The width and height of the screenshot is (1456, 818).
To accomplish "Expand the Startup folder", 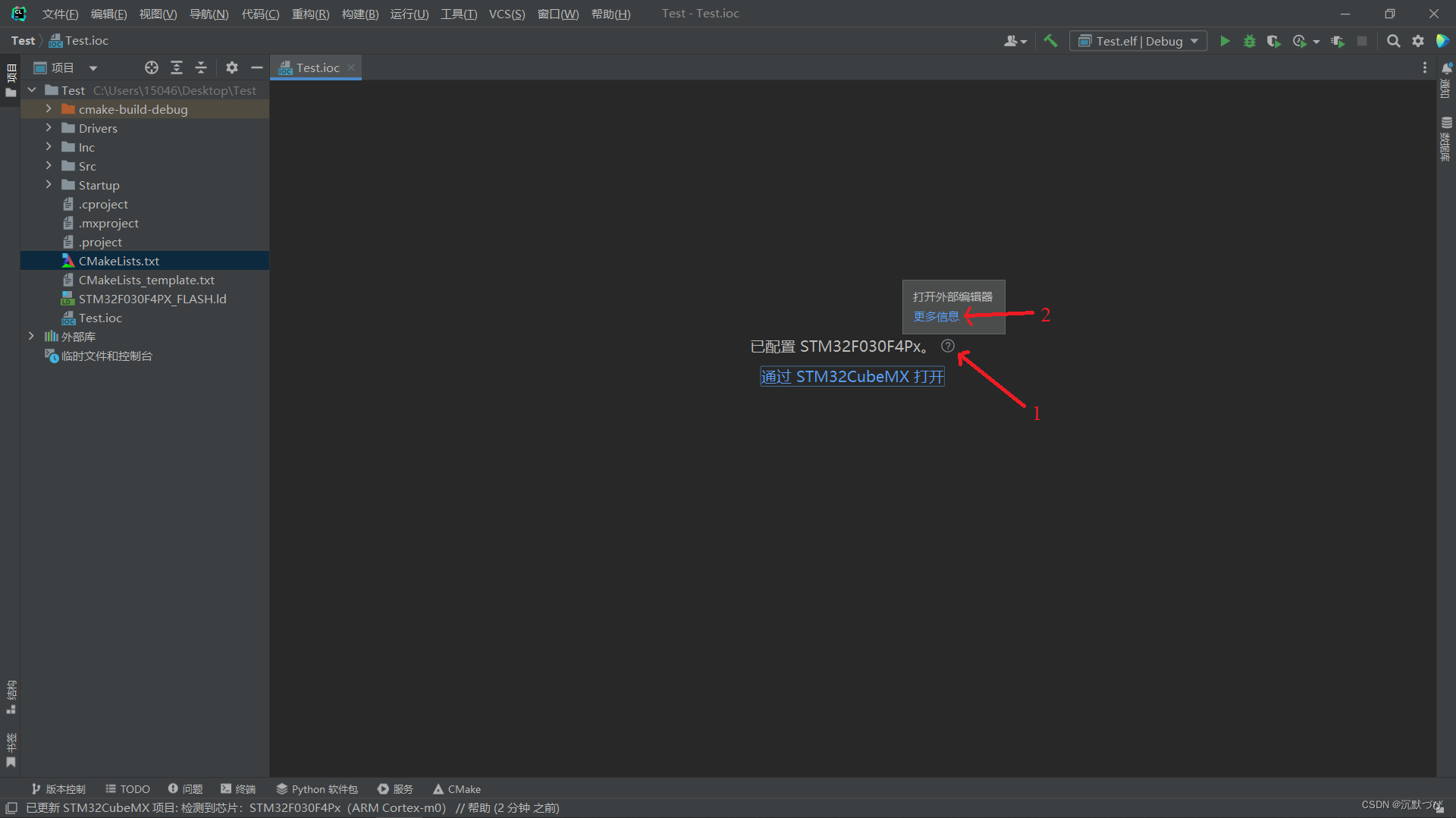I will pos(49,185).
